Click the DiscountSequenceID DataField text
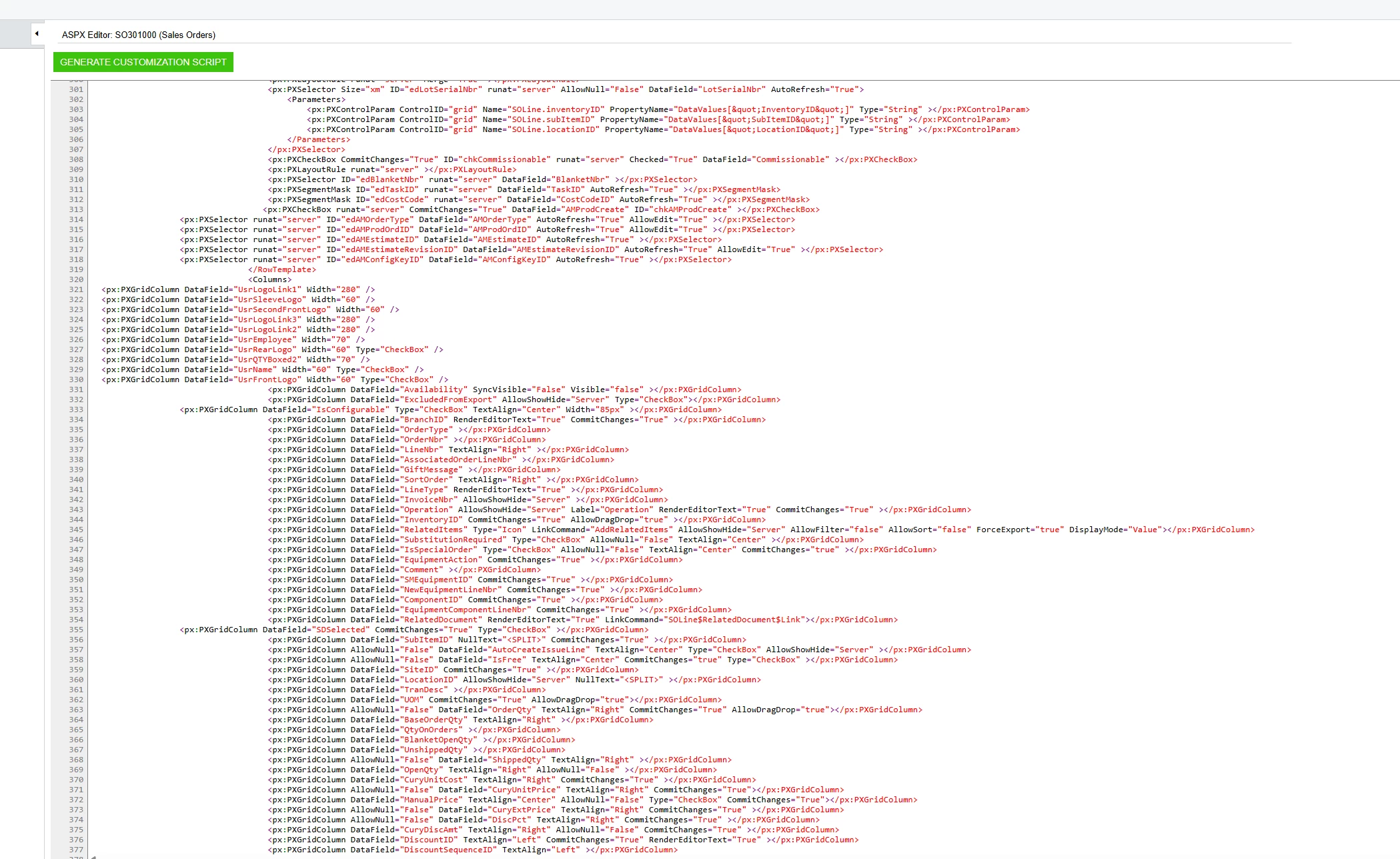This screenshot has height=859, width=1400. [449, 850]
